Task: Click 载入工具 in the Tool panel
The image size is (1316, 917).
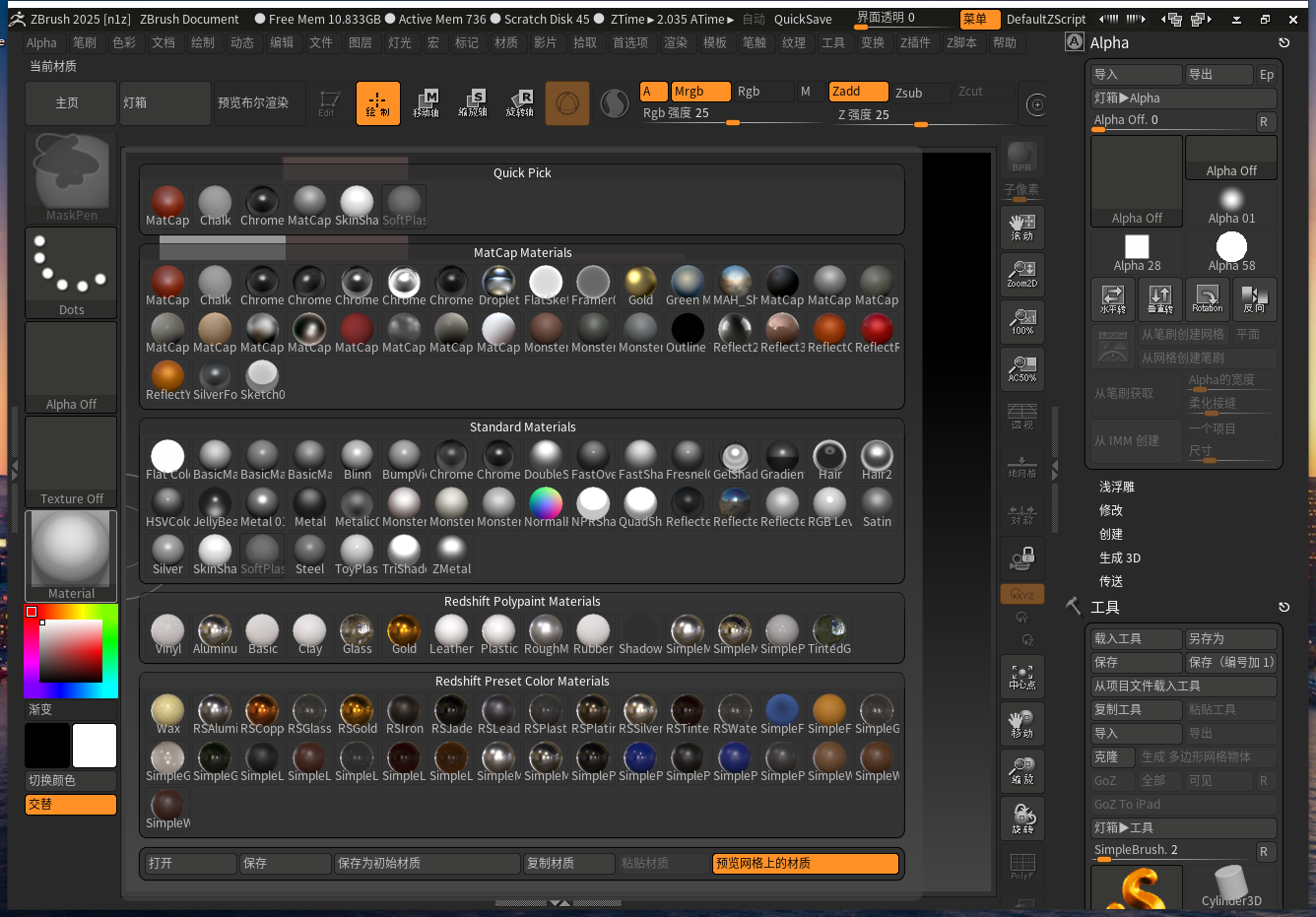Action: pos(1137,639)
